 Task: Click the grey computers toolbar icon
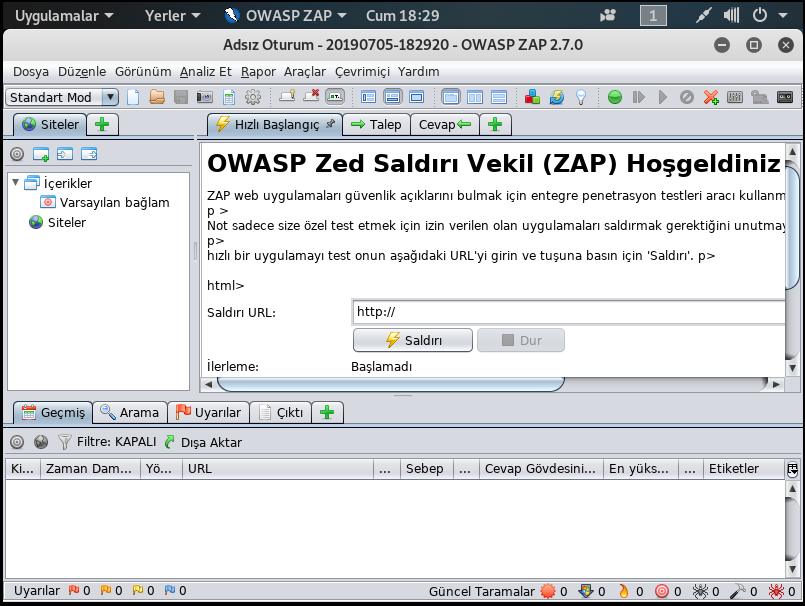coord(759,97)
